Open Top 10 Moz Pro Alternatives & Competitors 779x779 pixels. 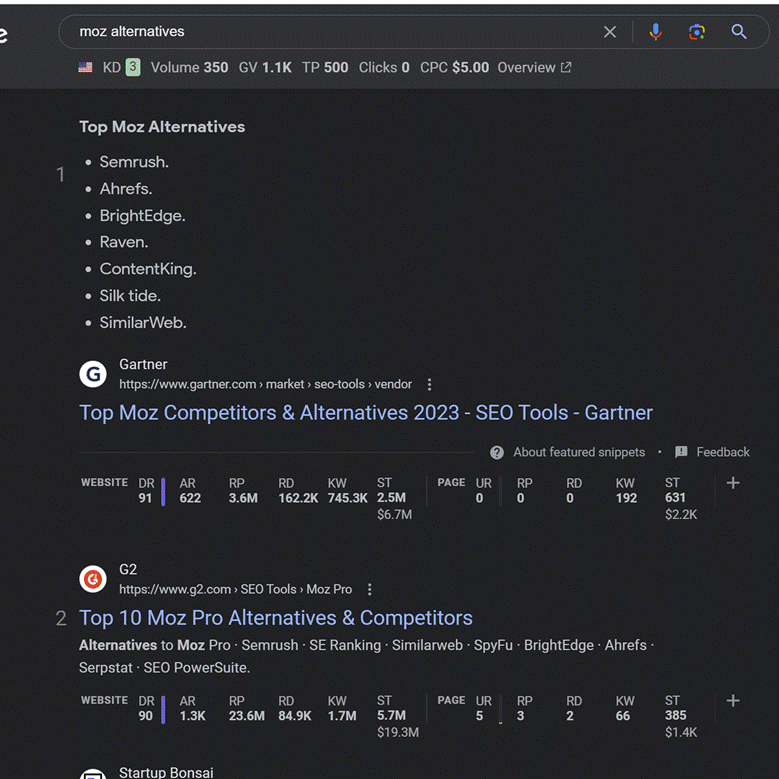276,618
